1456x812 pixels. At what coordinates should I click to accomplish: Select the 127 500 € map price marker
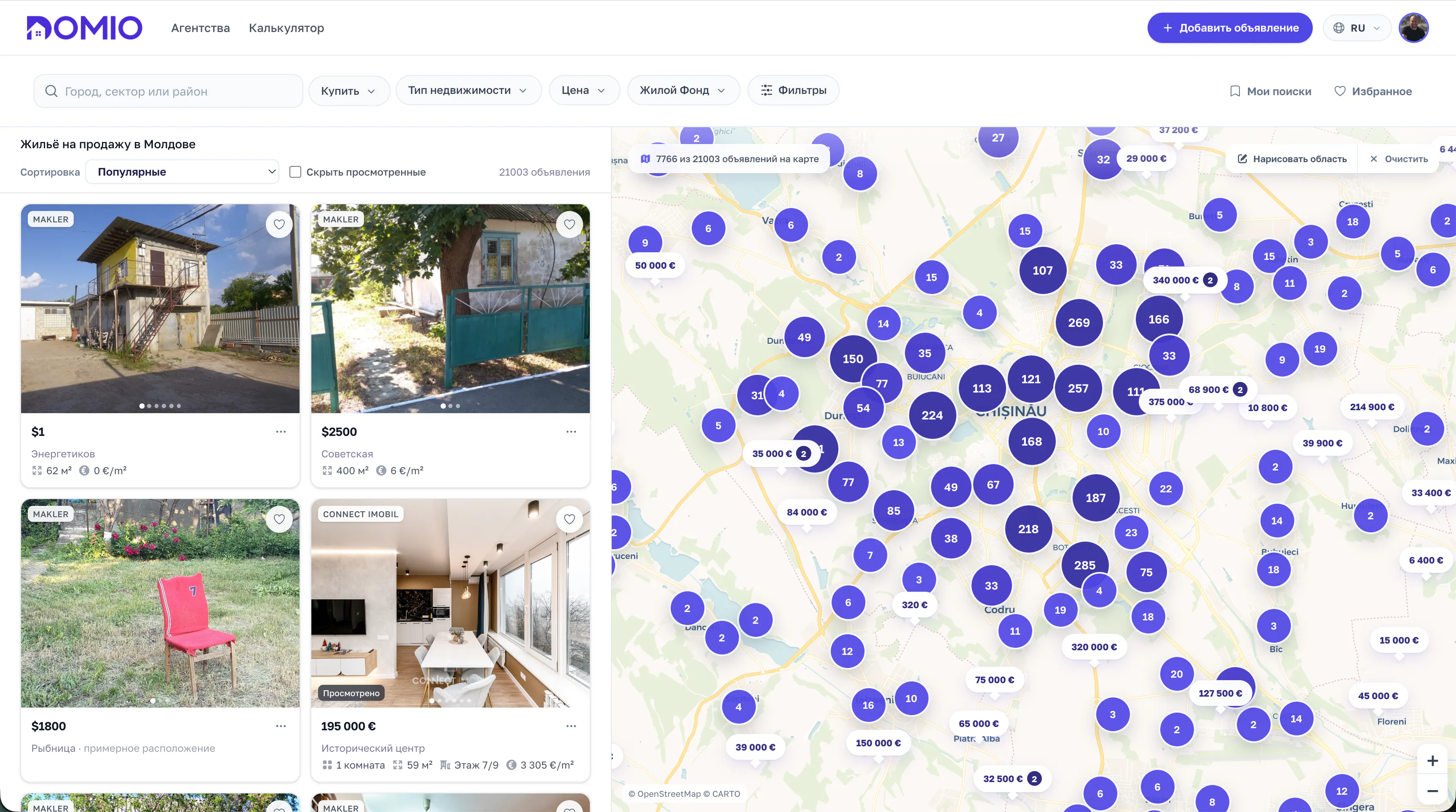[x=1220, y=693]
